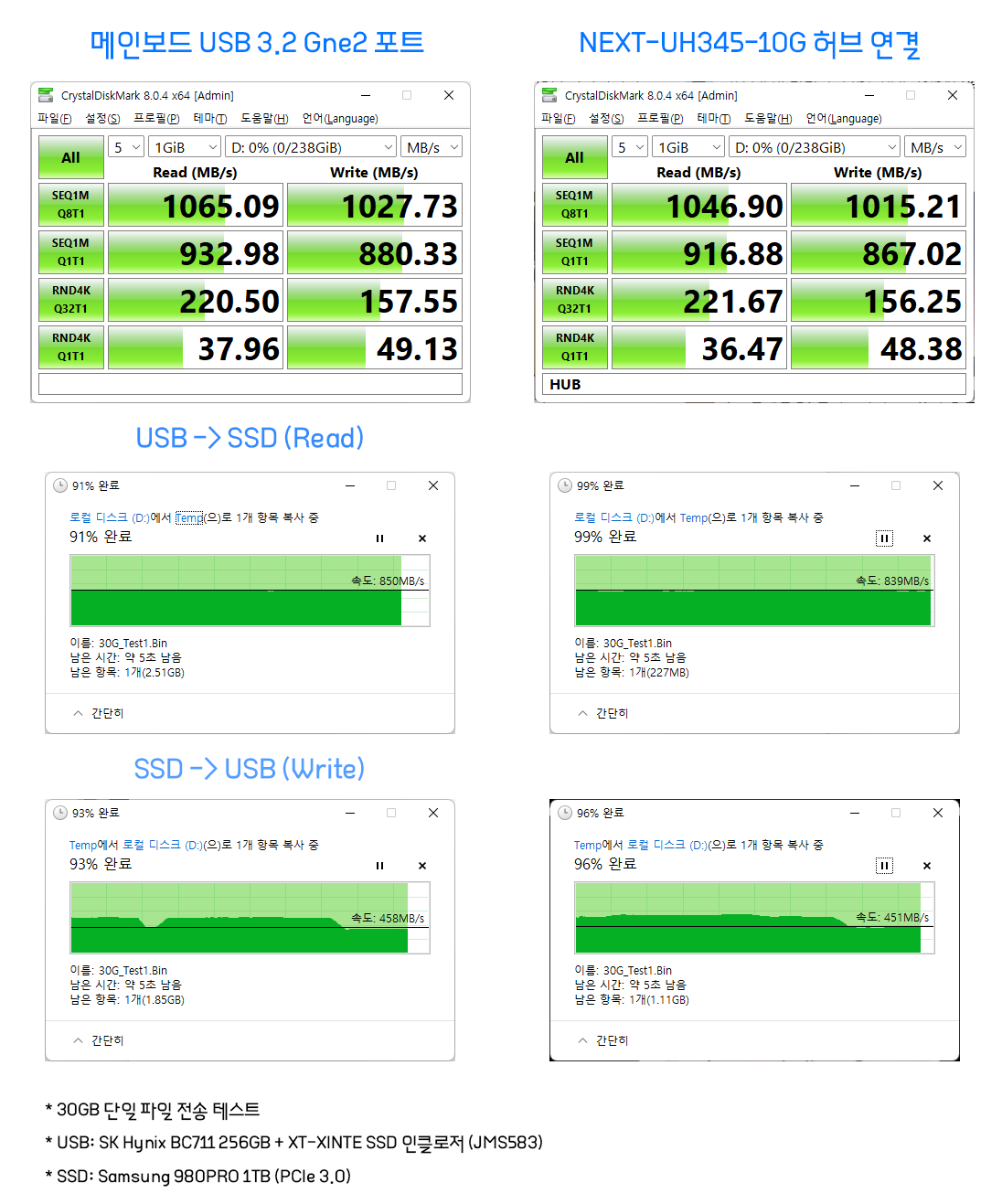Open 도움말(H) menu in left CrystalDiskMark
The image size is (1002, 1204).
[x=264, y=119]
